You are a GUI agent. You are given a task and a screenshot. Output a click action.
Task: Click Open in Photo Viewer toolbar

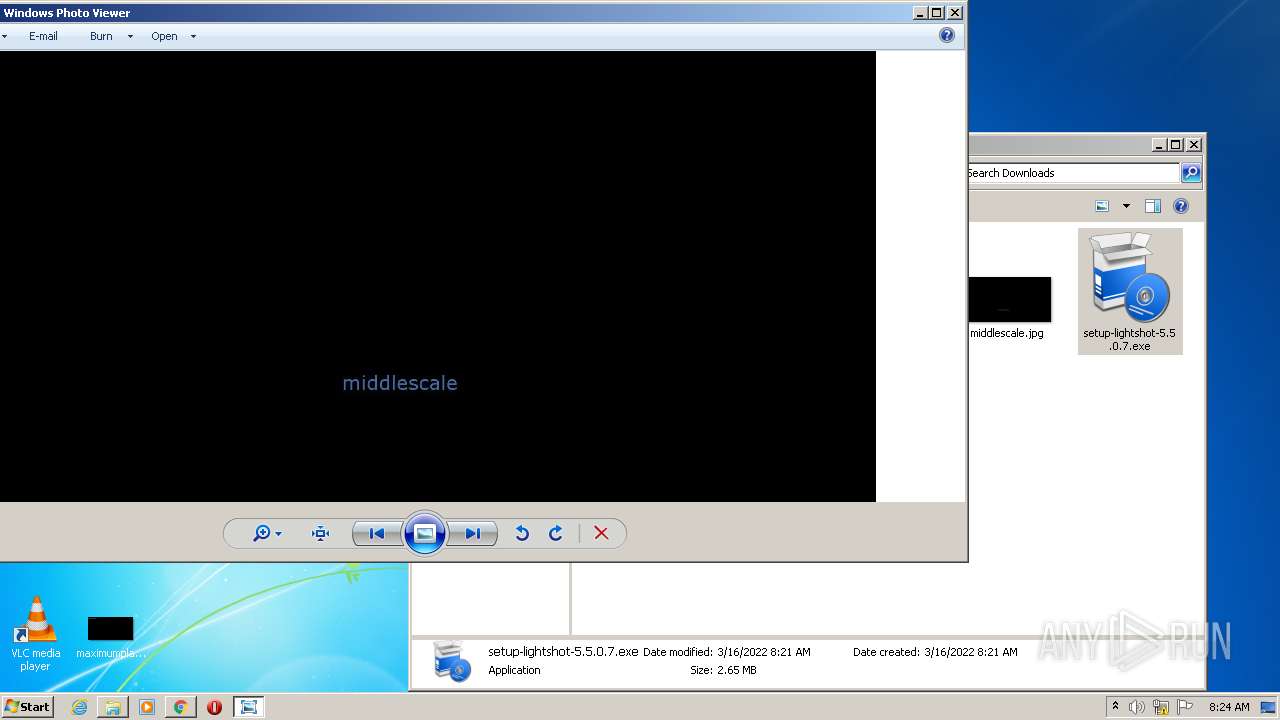click(x=164, y=36)
